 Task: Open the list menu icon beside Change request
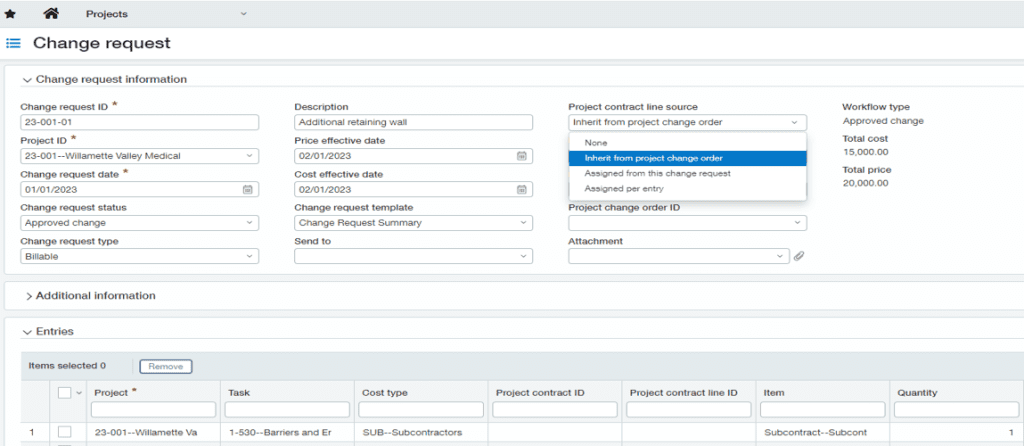coord(14,44)
